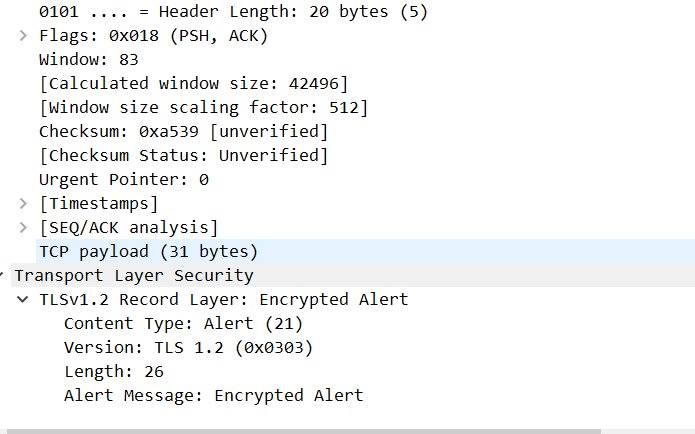Select the Window size scaling factor: 512 line
The width and height of the screenshot is (695, 434).
204,107
